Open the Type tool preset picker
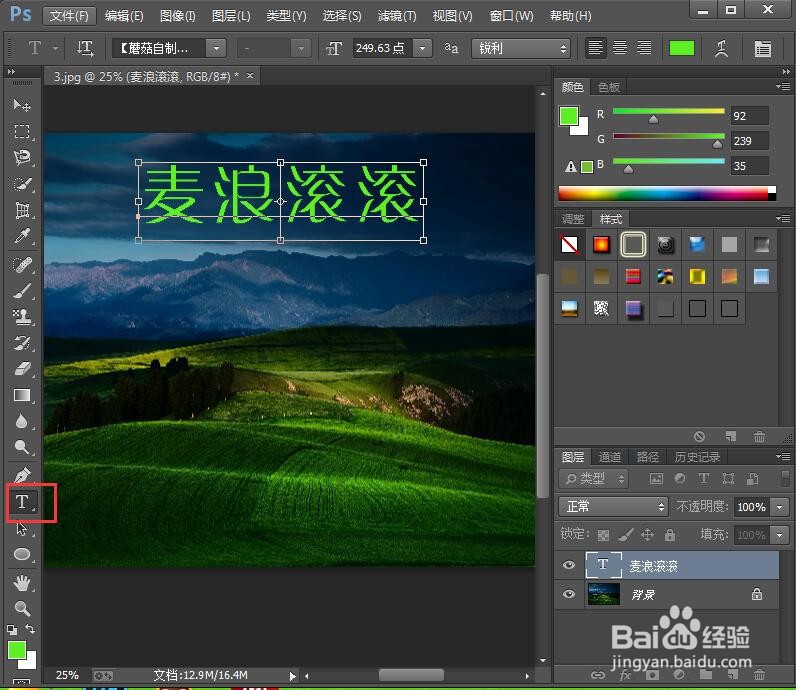This screenshot has height=690, width=796. tap(41, 48)
